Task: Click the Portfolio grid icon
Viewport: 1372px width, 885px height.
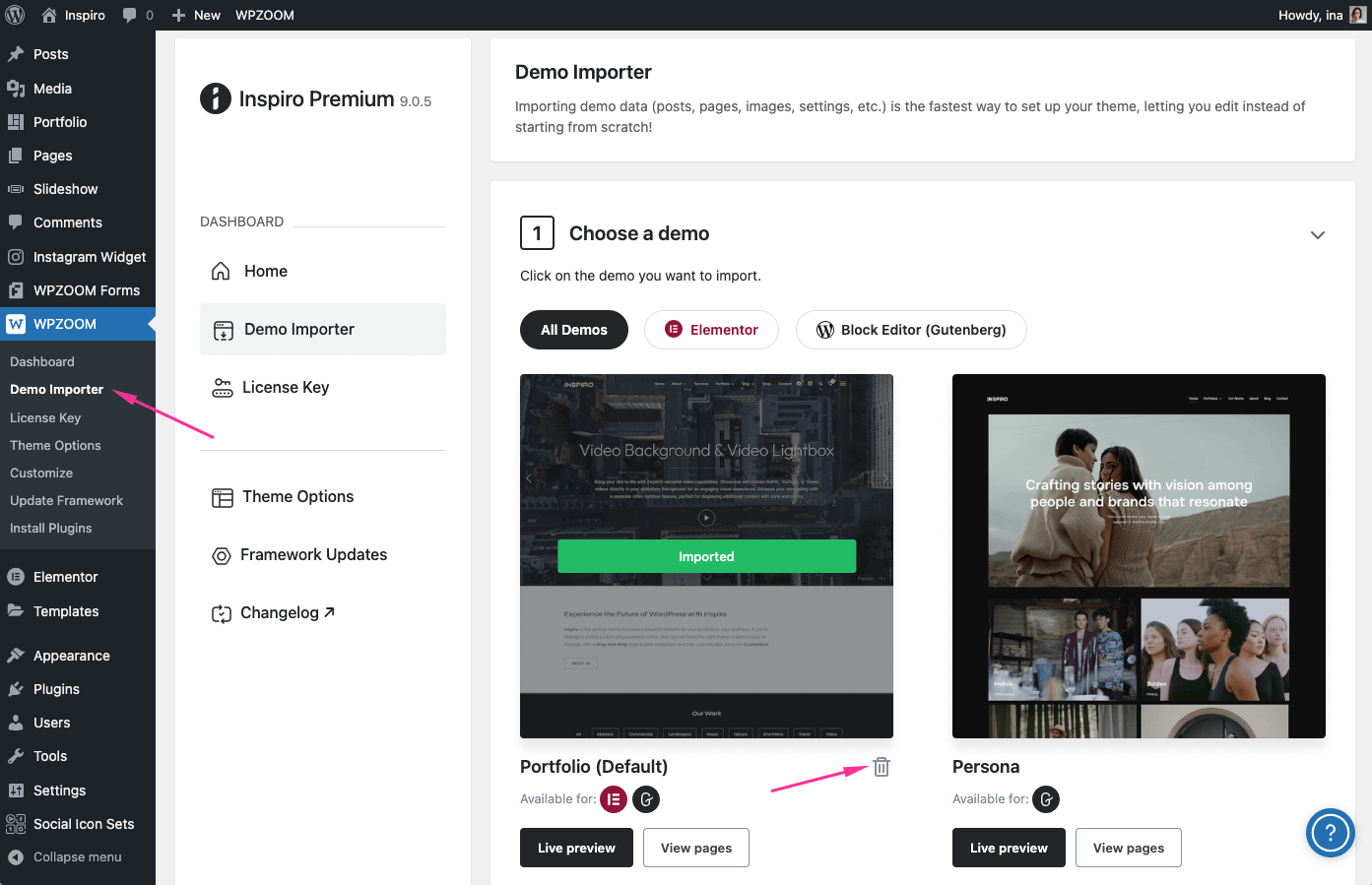Action: tap(16, 122)
